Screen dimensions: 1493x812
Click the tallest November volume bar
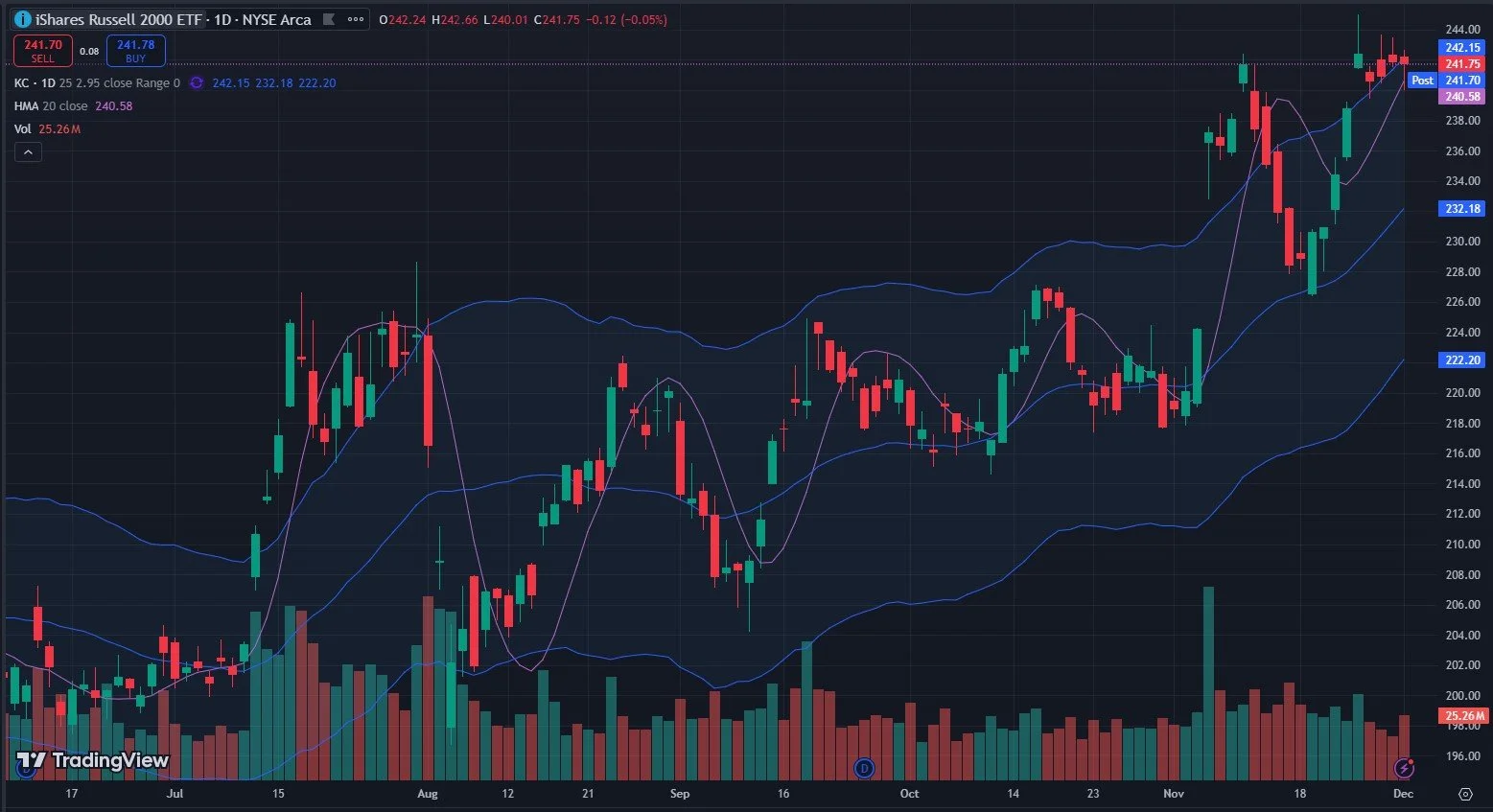tap(1208, 683)
